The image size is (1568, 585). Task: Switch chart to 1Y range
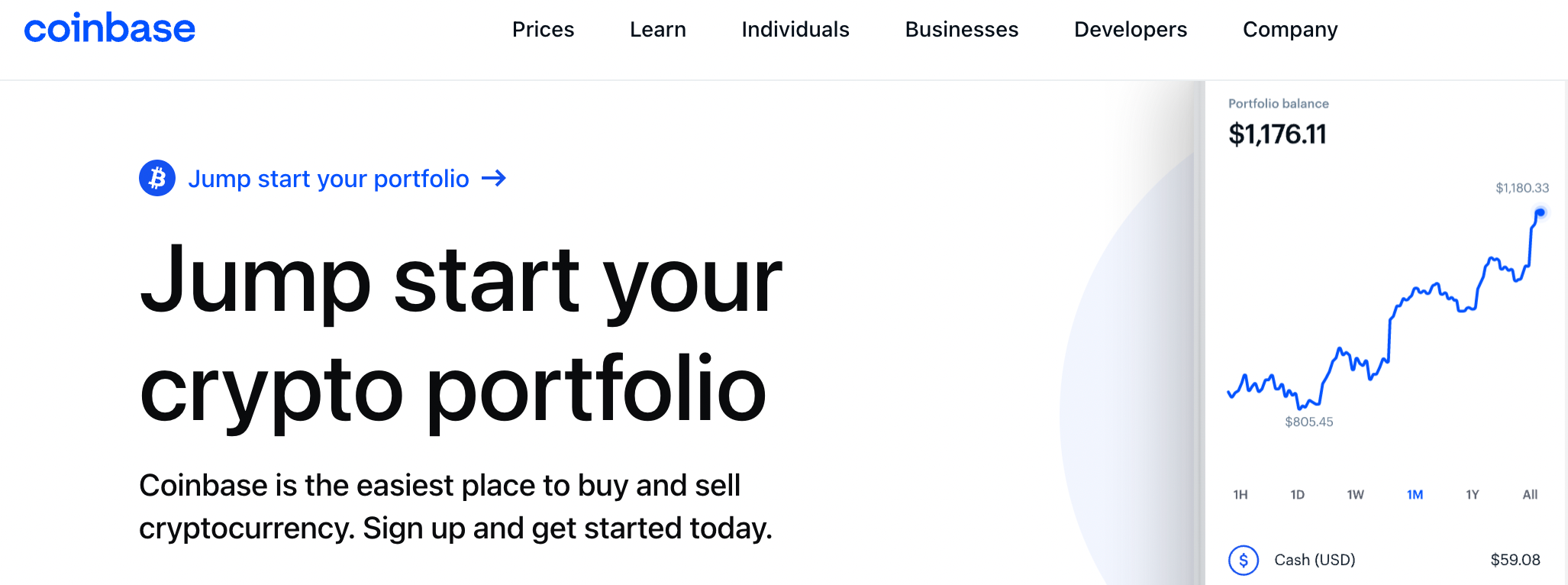[1473, 495]
